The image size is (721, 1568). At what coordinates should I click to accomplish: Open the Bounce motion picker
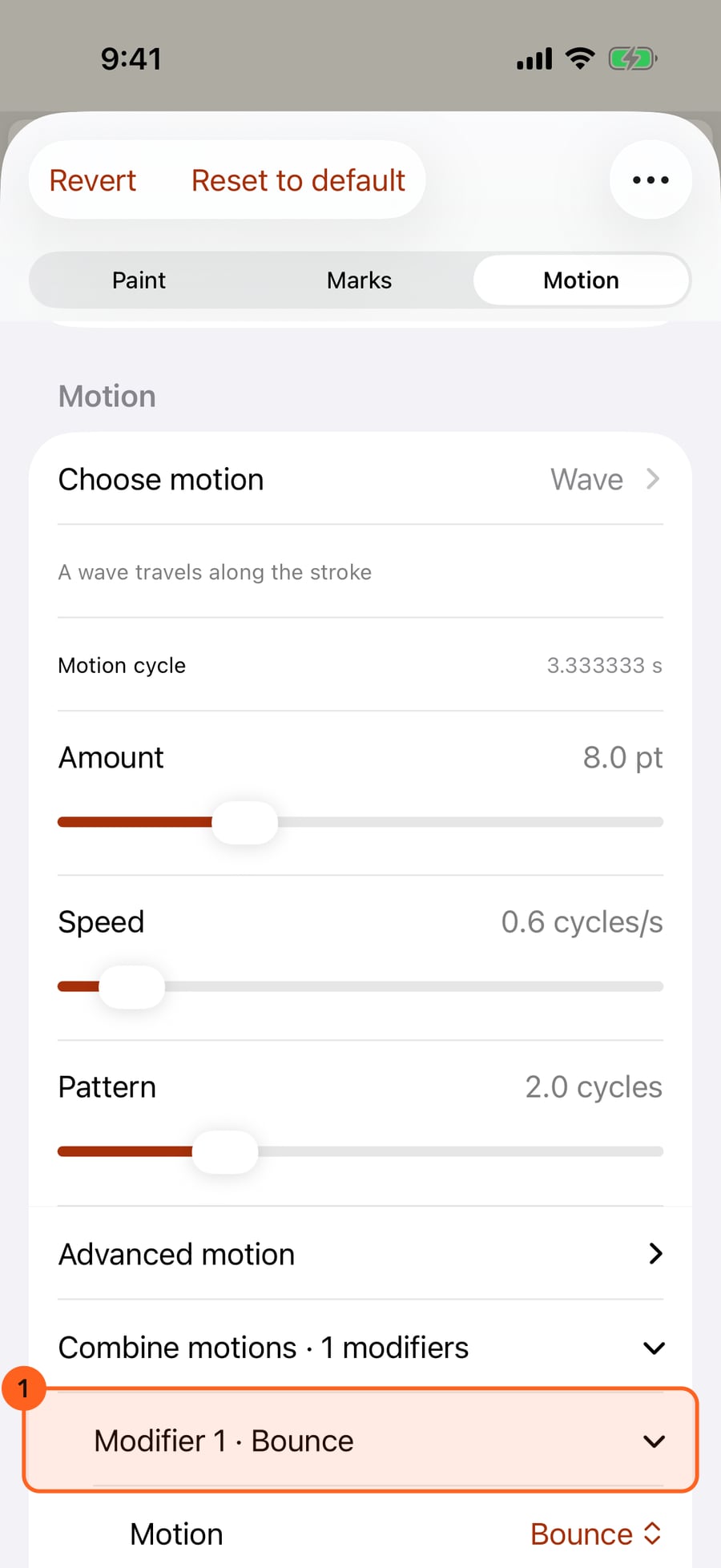596,1534
